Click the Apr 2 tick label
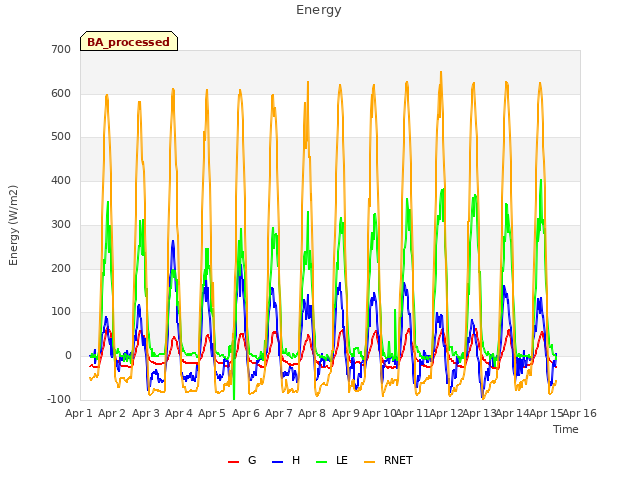This screenshot has height=480, width=640. (x=112, y=413)
